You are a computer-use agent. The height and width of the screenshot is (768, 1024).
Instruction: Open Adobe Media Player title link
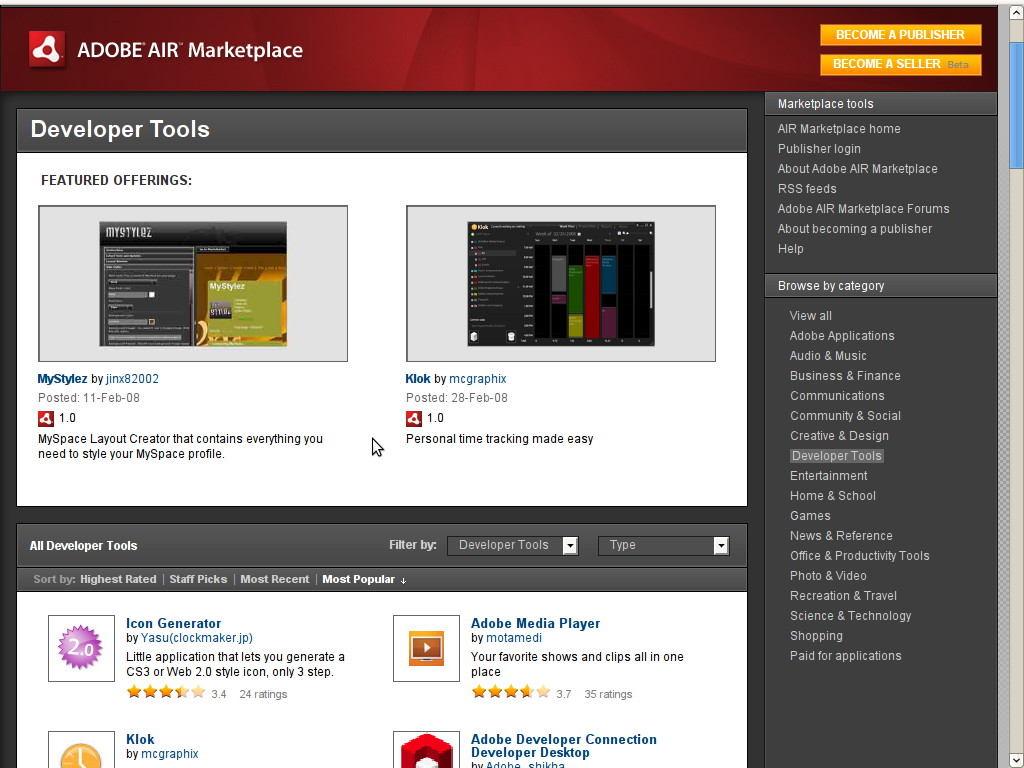pyautogui.click(x=536, y=624)
